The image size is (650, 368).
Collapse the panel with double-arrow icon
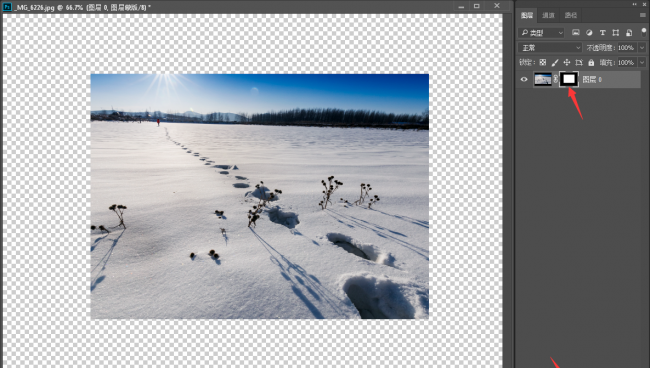(x=635, y=4)
